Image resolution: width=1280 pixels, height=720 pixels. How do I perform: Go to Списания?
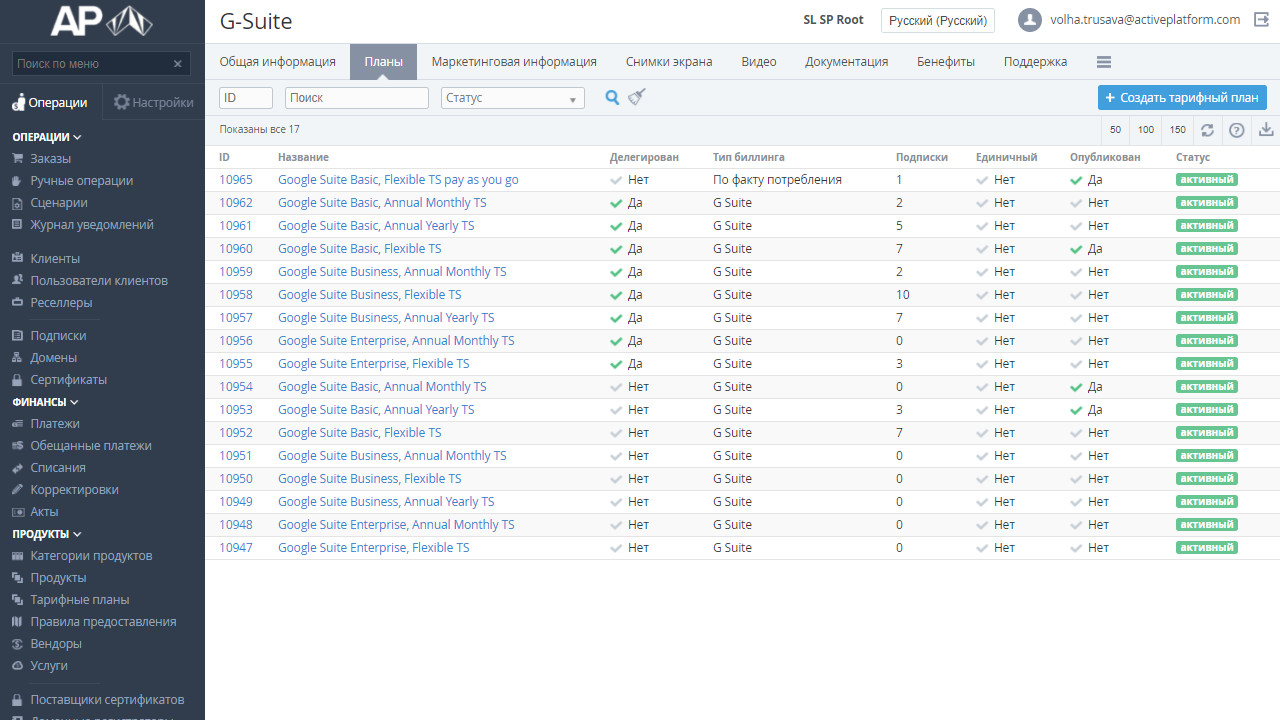tap(58, 468)
